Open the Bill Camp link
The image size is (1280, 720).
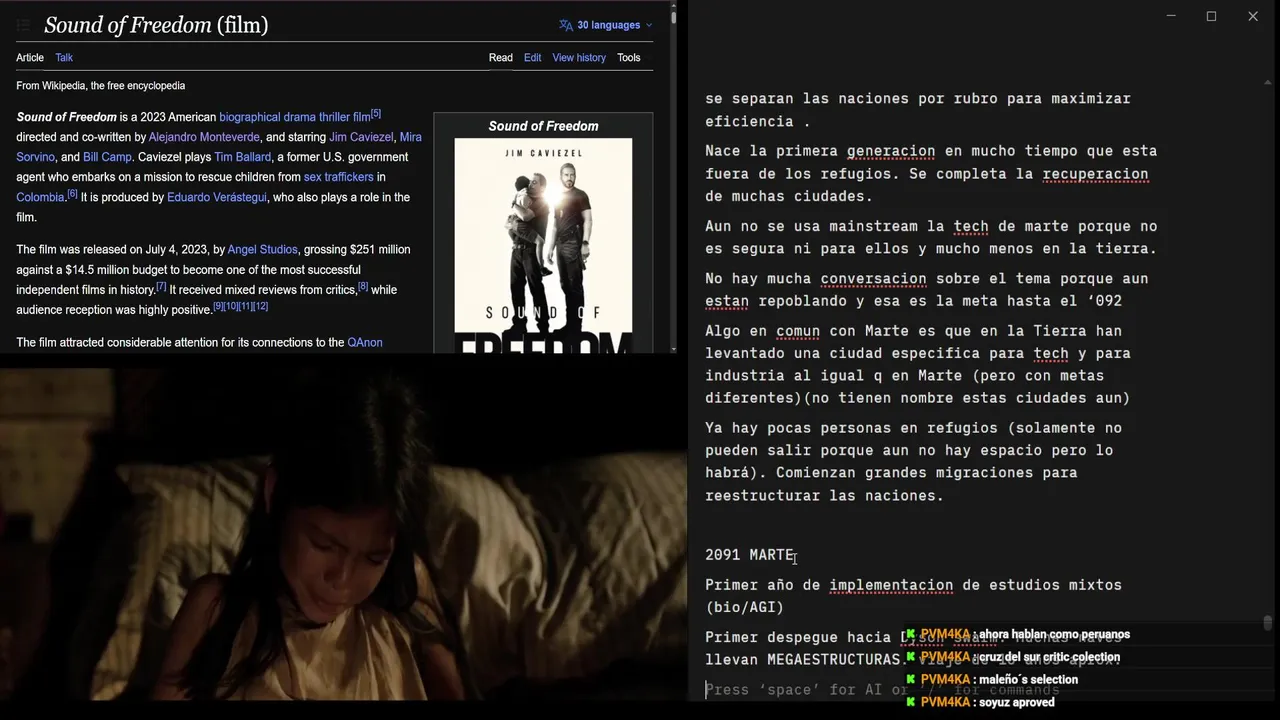(107, 157)
